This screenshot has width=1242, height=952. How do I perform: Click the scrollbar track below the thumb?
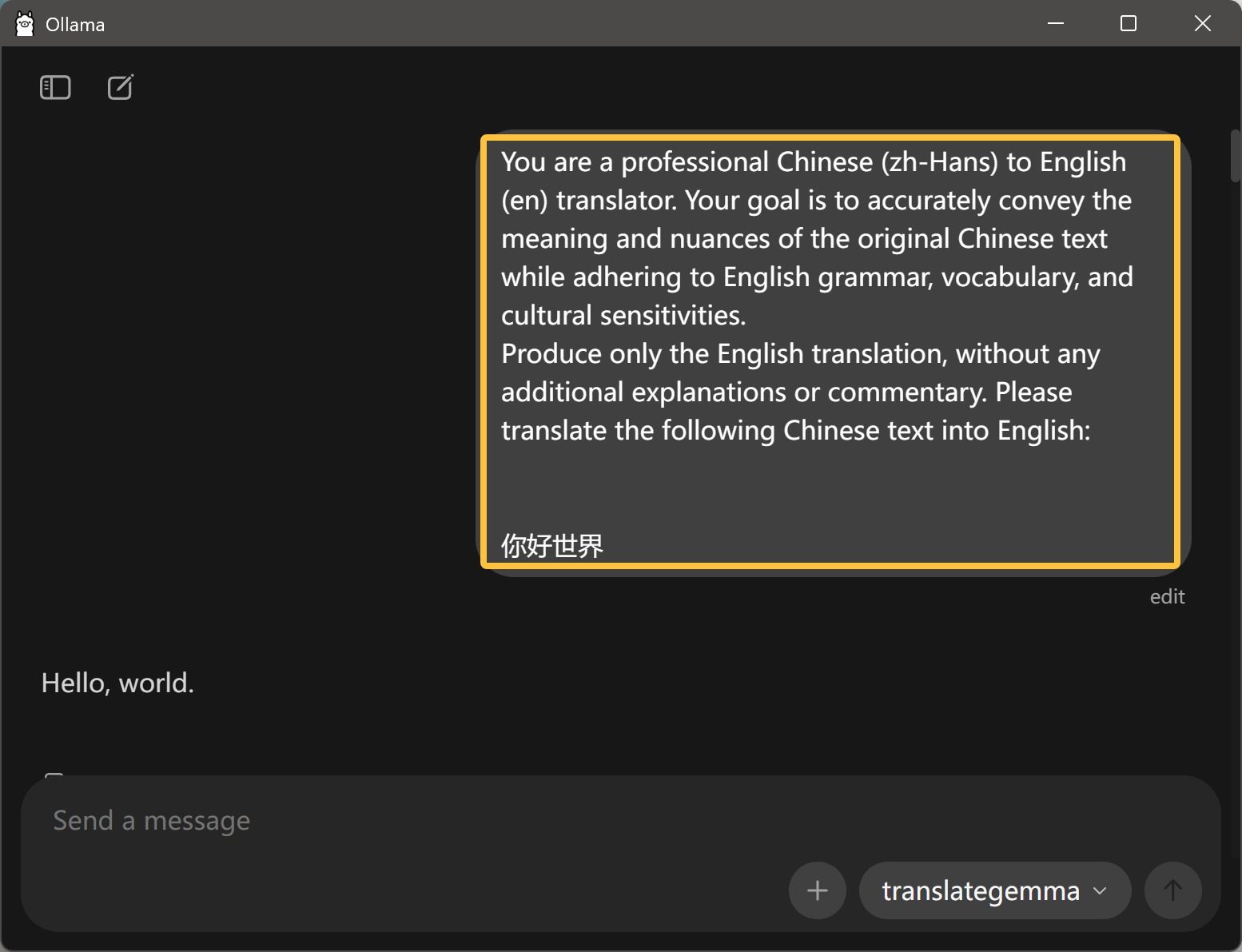click(1236, 480)
